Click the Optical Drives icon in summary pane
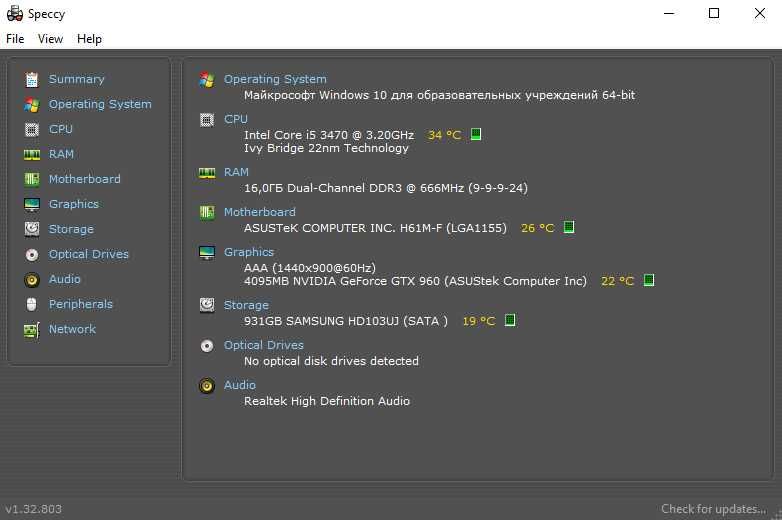Image resolution: width=782 pixels, height=520 pixels. (x=207, y=346)
